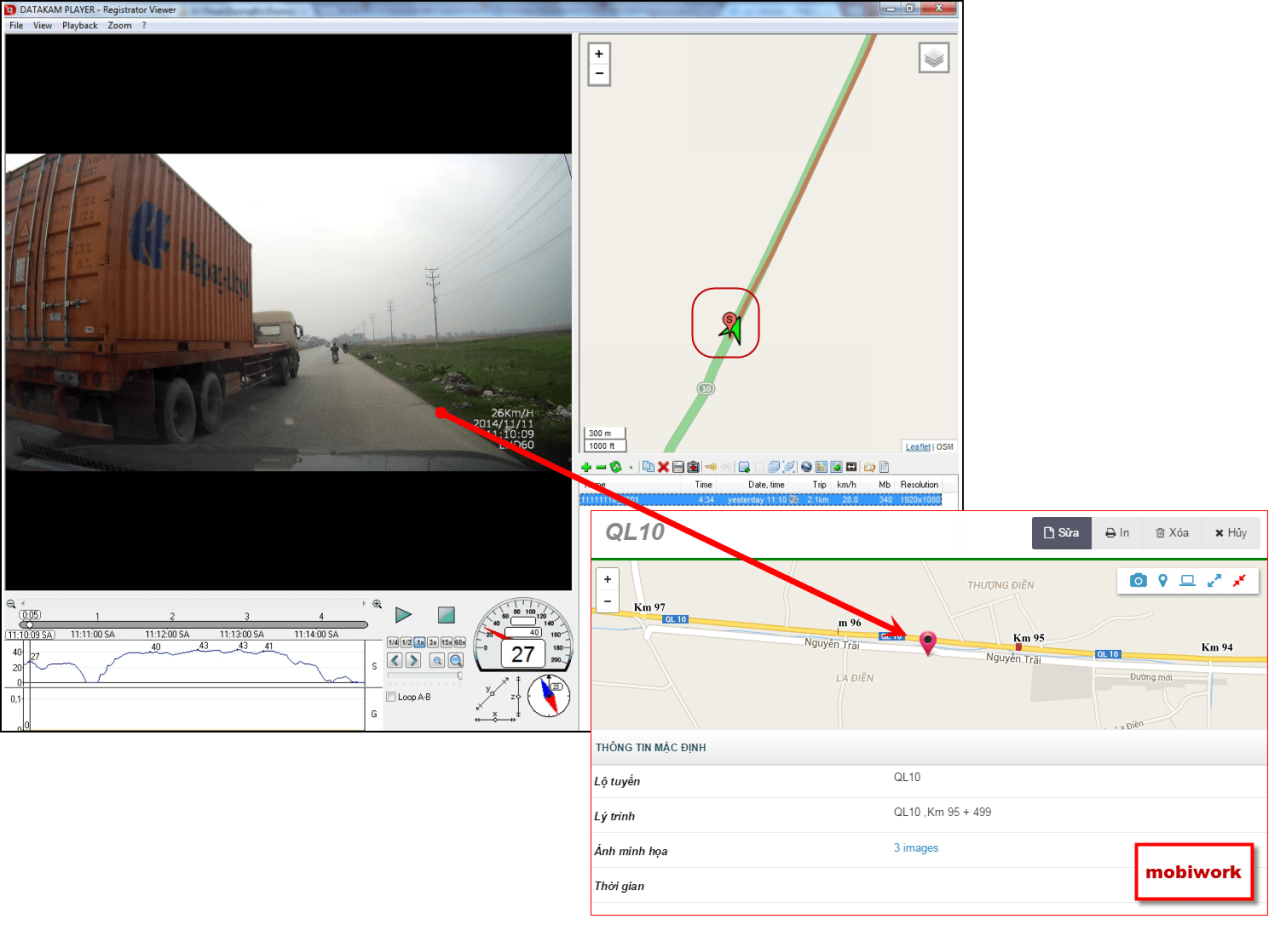Screen dimensions: 1280x925
Task: Click the Sửa edit button
Action: tap(1061, 533)
